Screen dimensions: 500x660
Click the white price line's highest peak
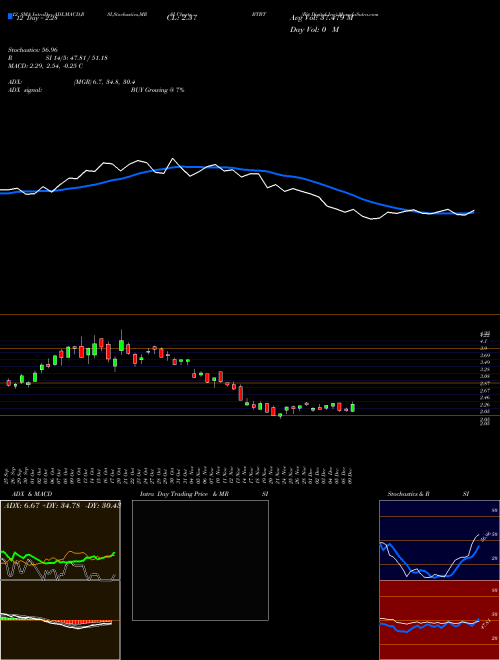[173, 159]
